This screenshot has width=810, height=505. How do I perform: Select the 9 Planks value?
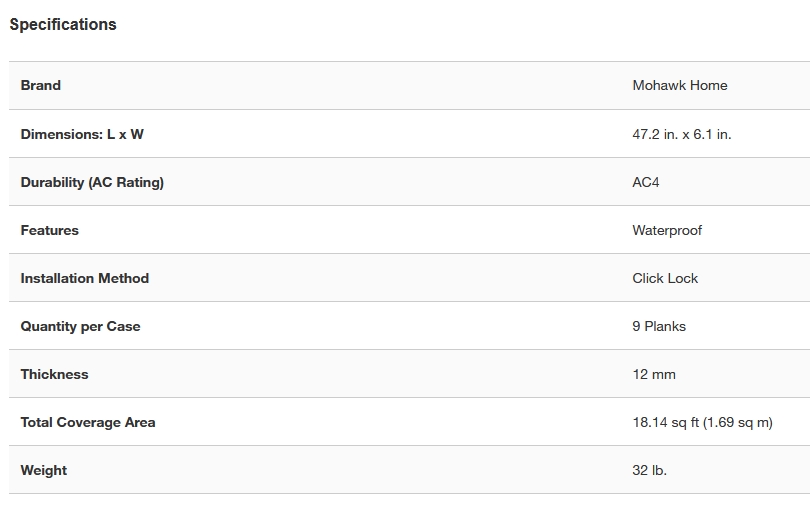point(659,326)
